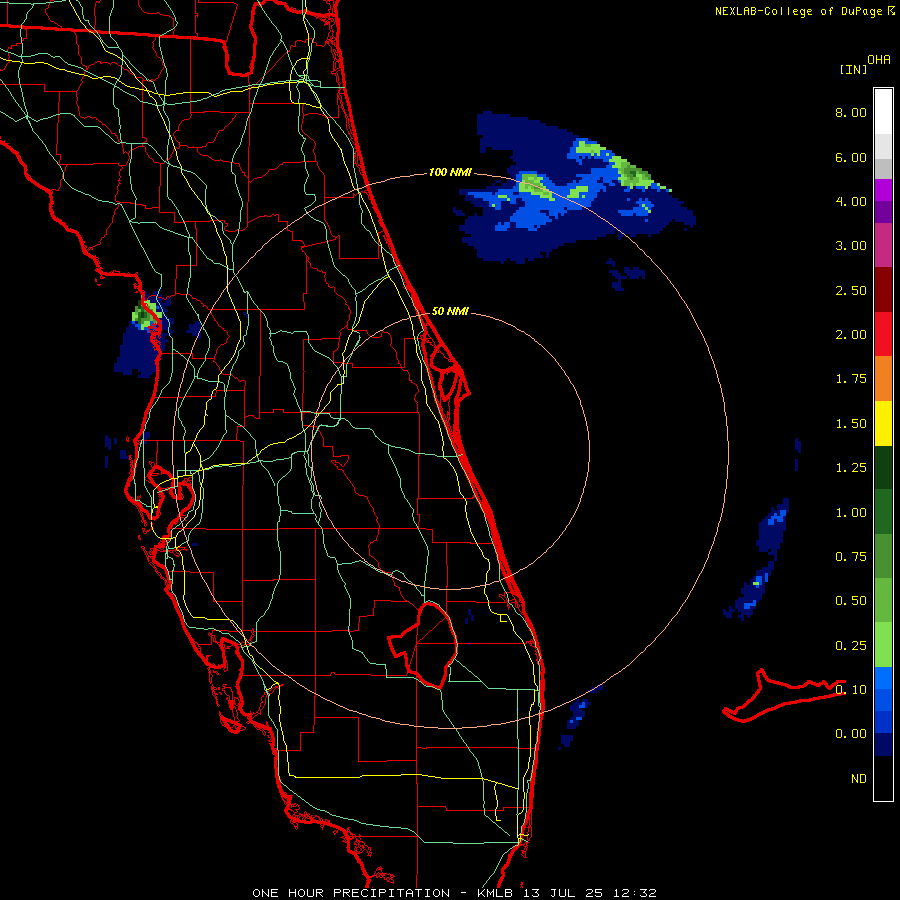Select the dark red swatch below 2.50

click(883, 290)
